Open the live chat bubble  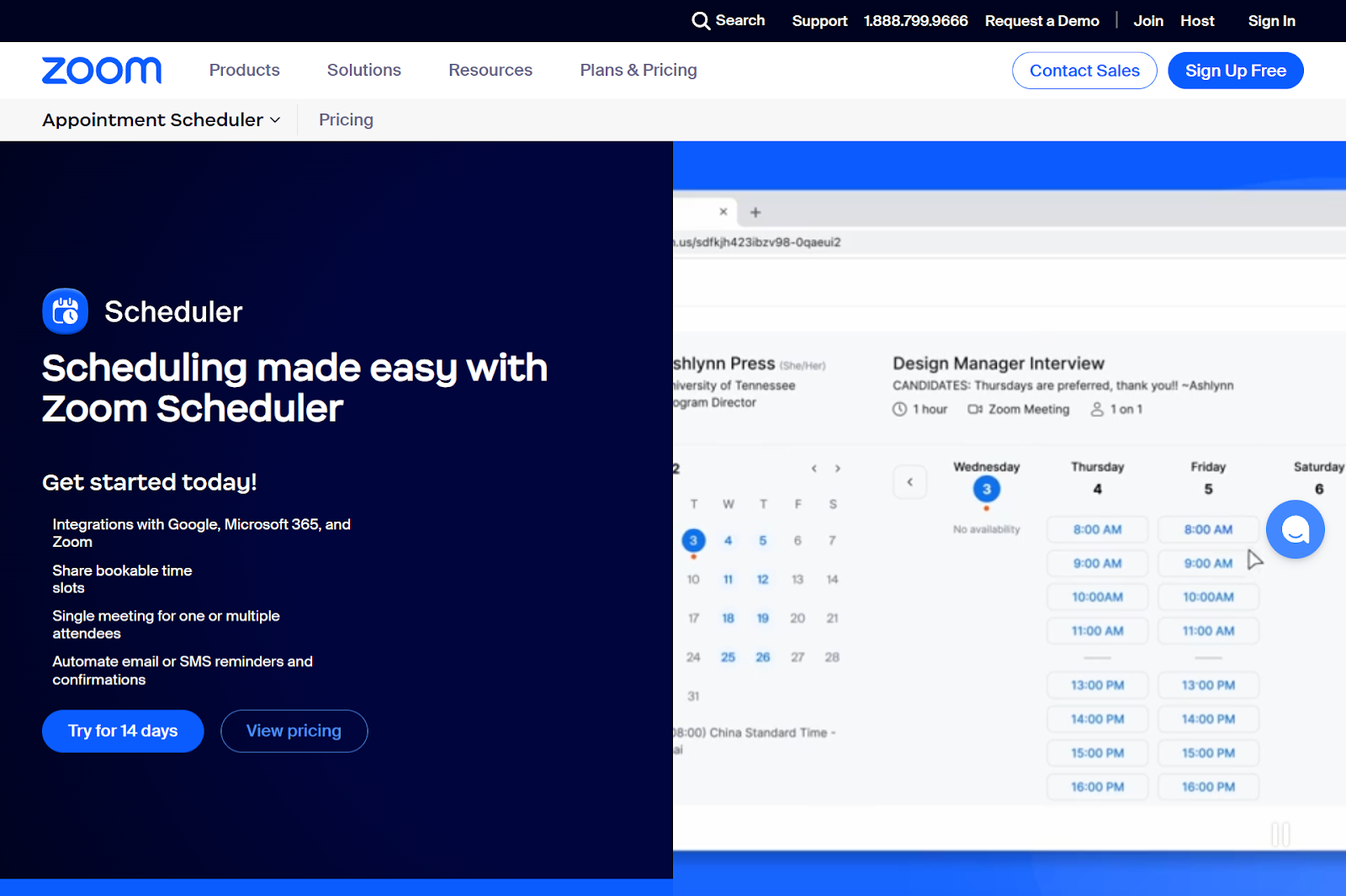1295,529
